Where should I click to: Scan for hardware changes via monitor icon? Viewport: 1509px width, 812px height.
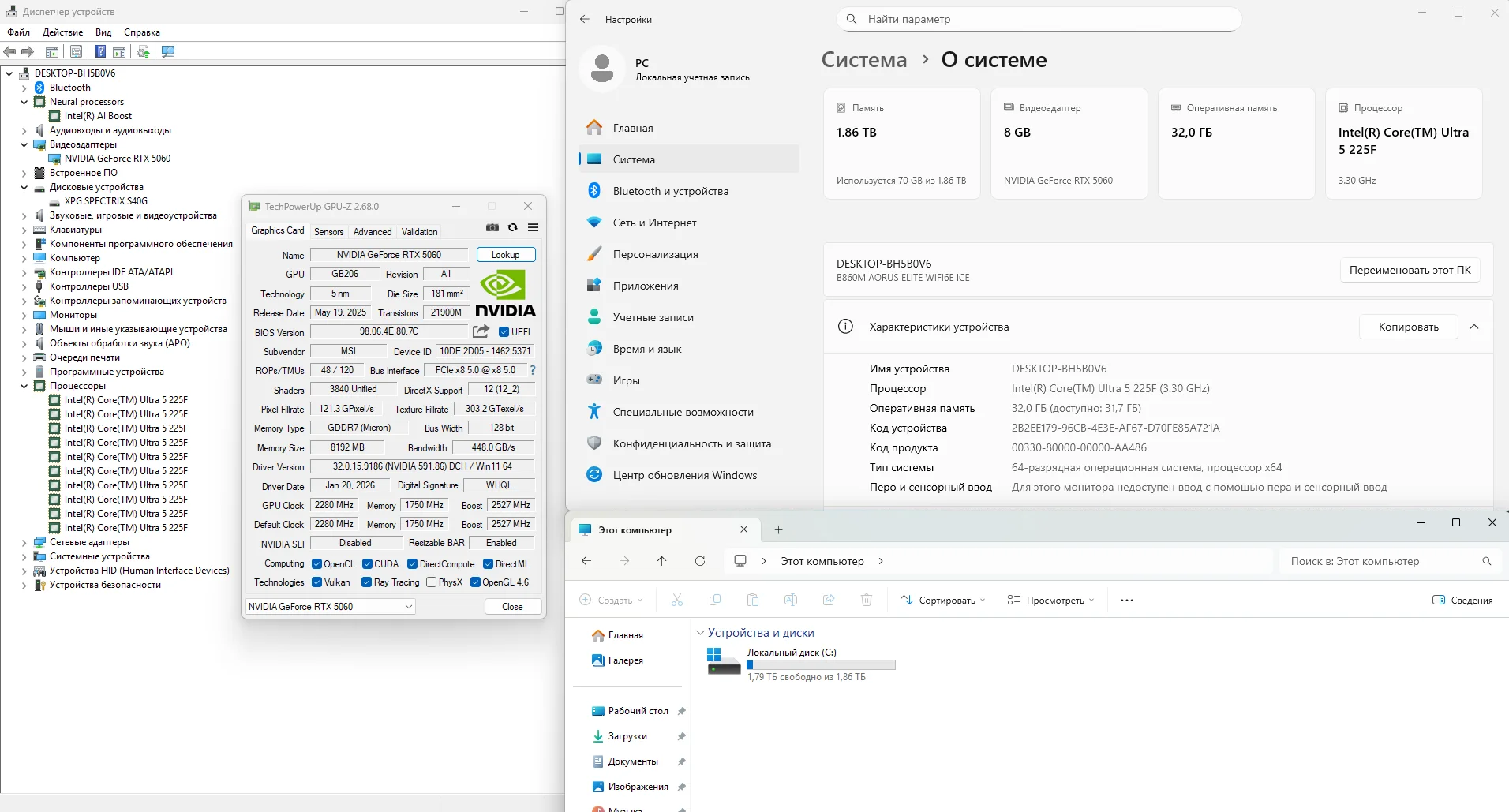pos(168,52)
